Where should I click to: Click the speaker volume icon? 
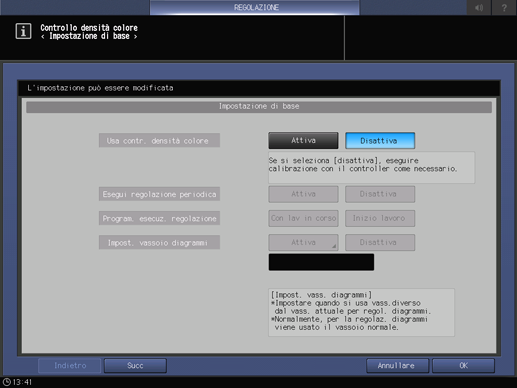[479, 7]
